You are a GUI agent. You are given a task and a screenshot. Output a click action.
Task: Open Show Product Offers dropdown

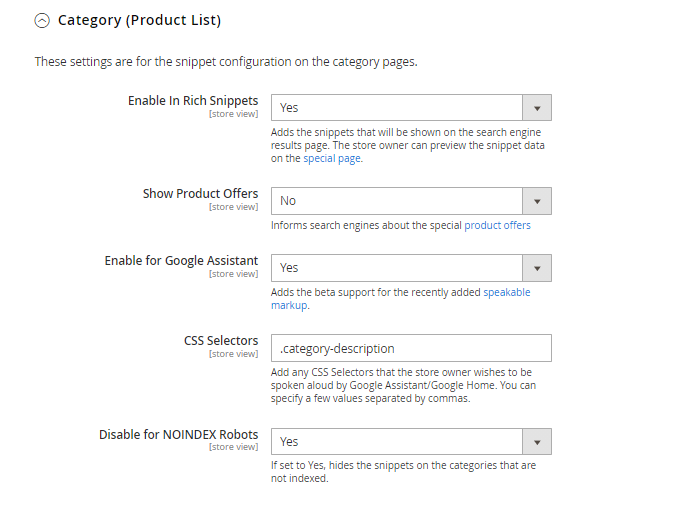pyautogui.click(x=398, y=201)
